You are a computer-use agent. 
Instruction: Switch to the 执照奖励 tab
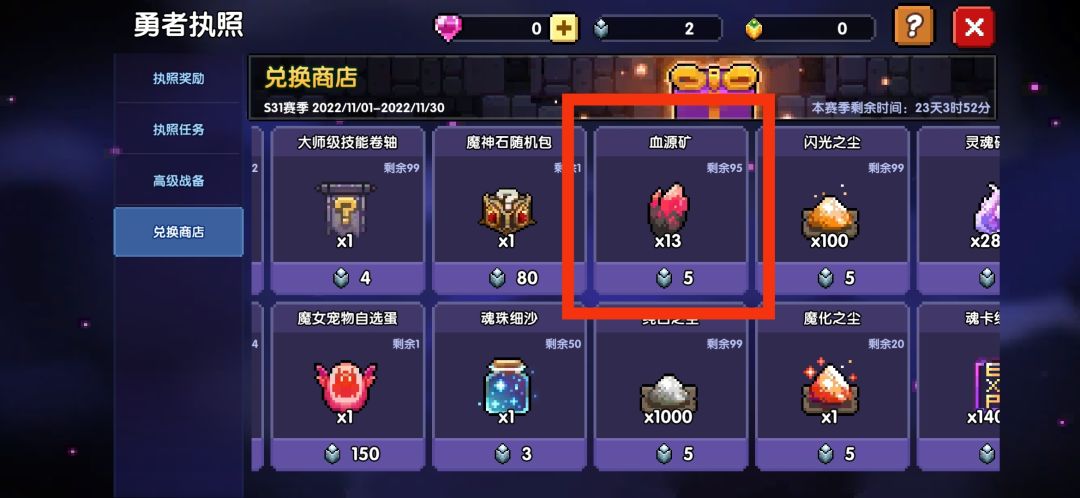[x=178, y=79]
